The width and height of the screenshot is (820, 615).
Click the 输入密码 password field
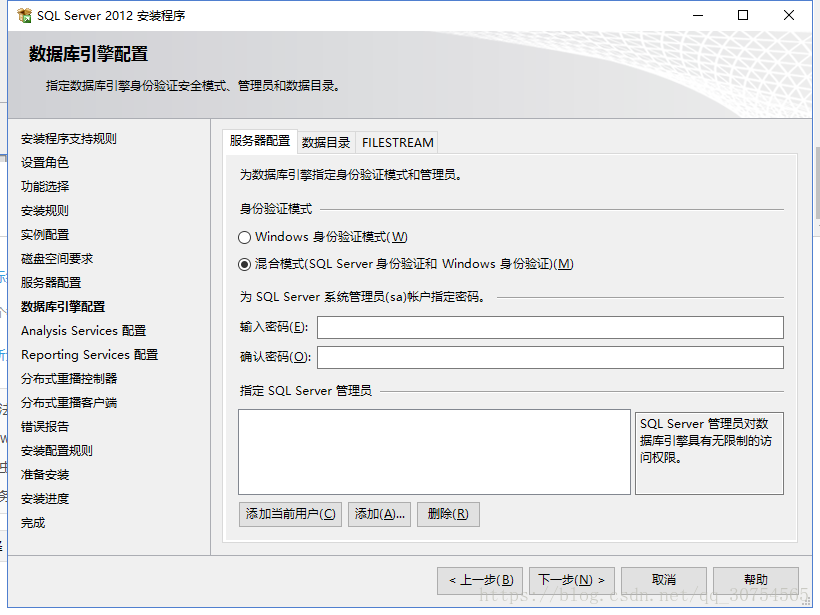point(550,328)
